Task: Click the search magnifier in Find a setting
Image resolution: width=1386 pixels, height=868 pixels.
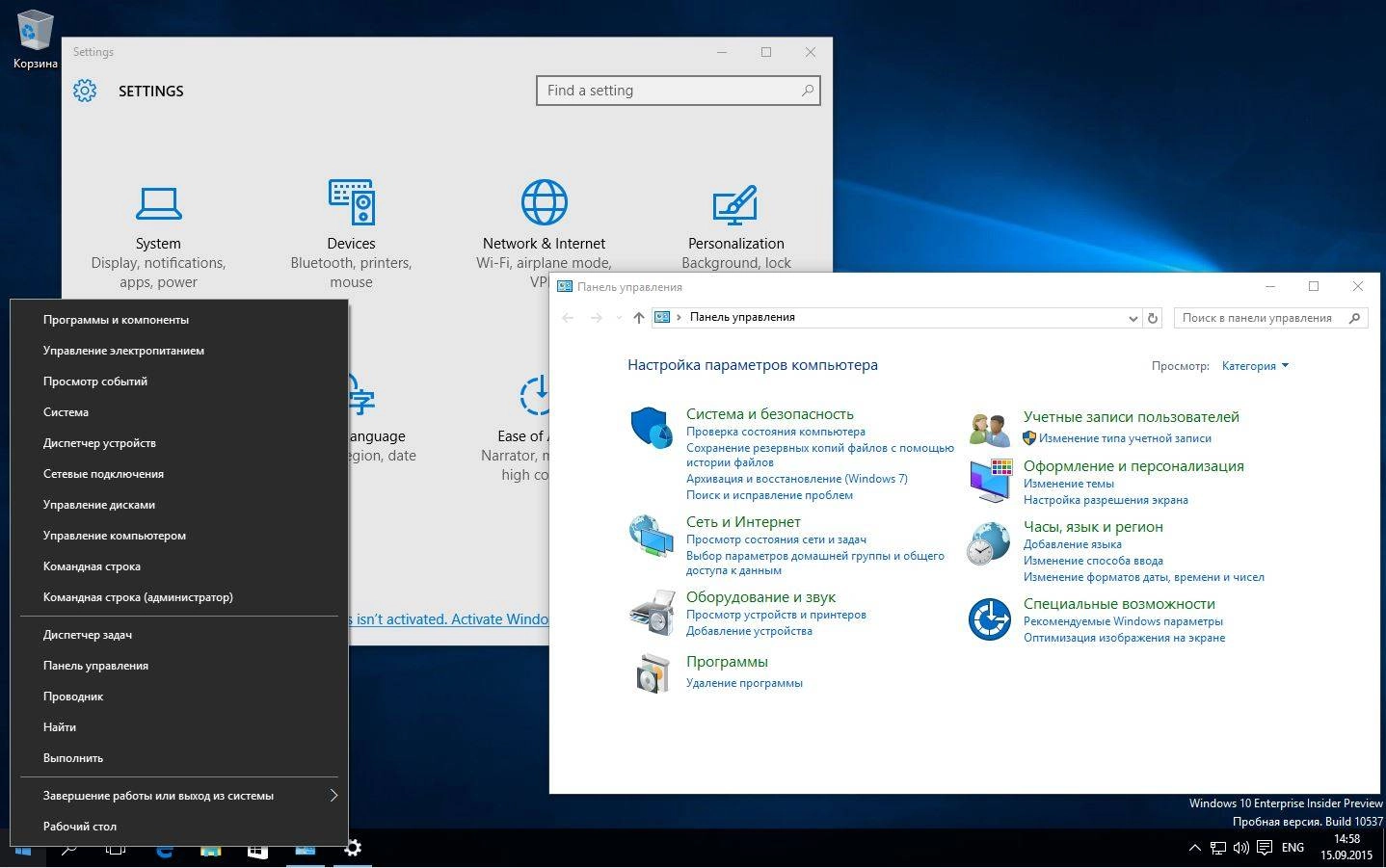Action: 808,91
